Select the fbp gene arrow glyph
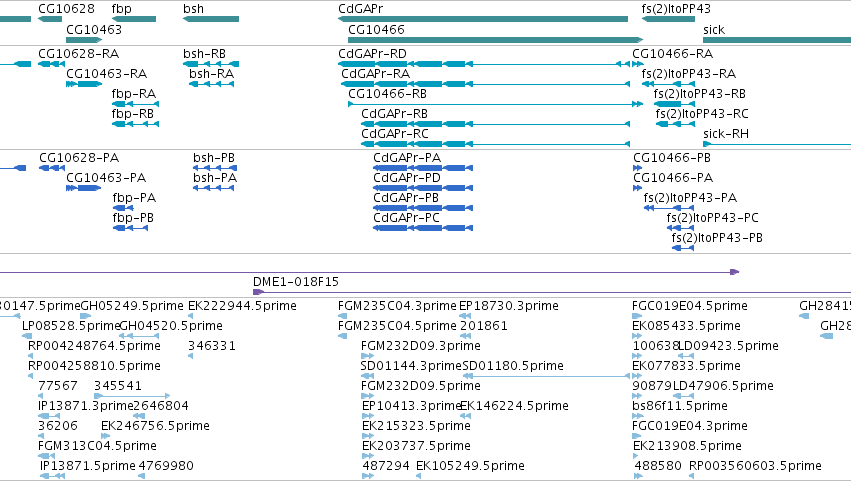The image size is (851, 481). click(134, 19)
